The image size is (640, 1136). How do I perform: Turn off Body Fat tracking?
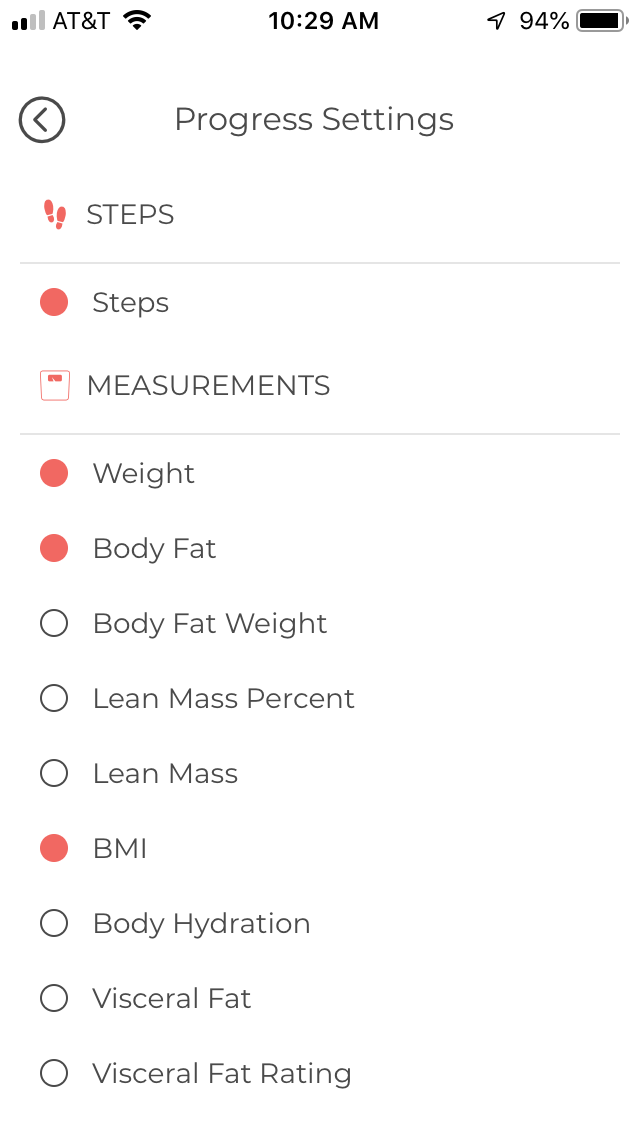54,548
